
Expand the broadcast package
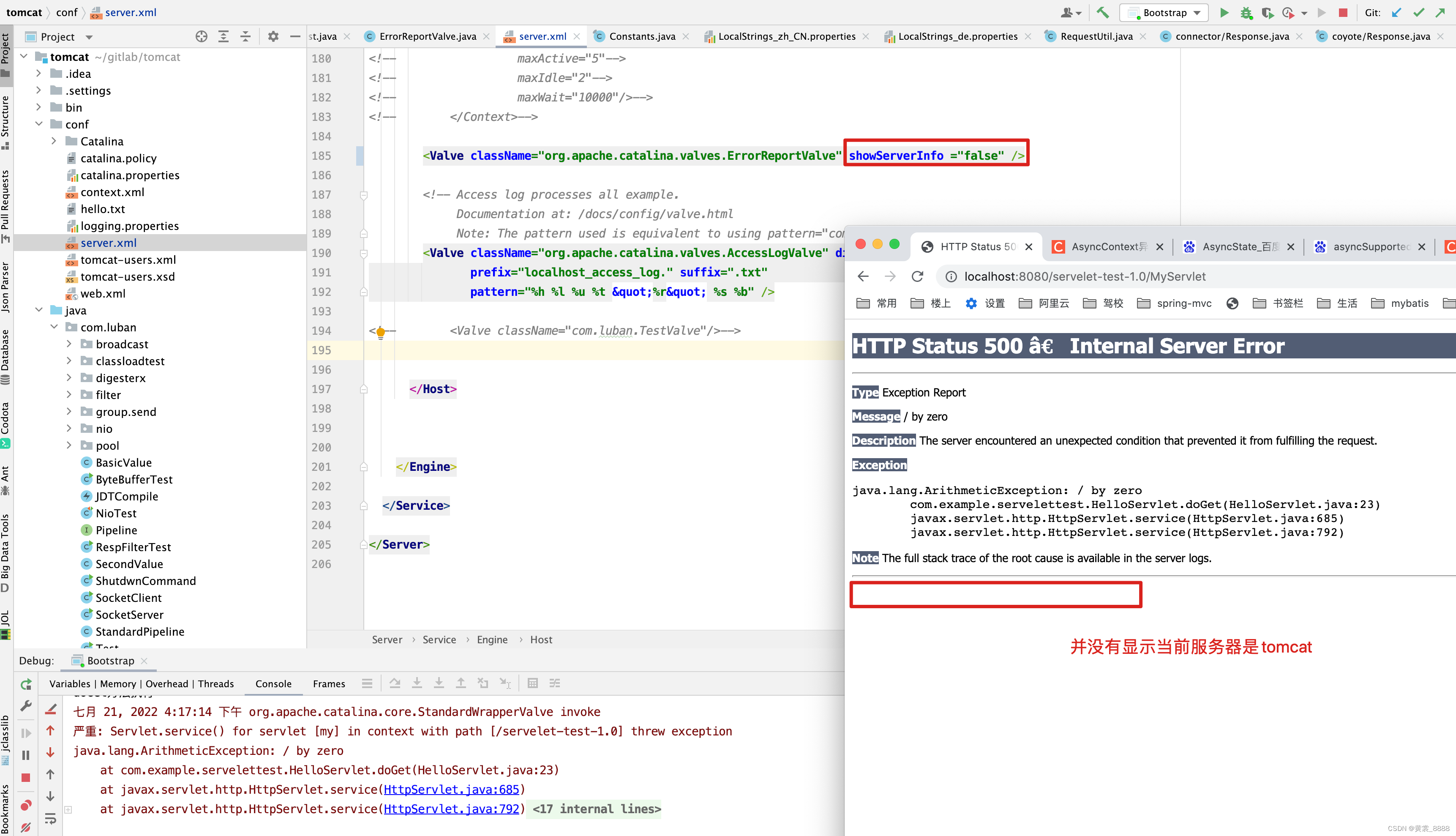(69, 344)
